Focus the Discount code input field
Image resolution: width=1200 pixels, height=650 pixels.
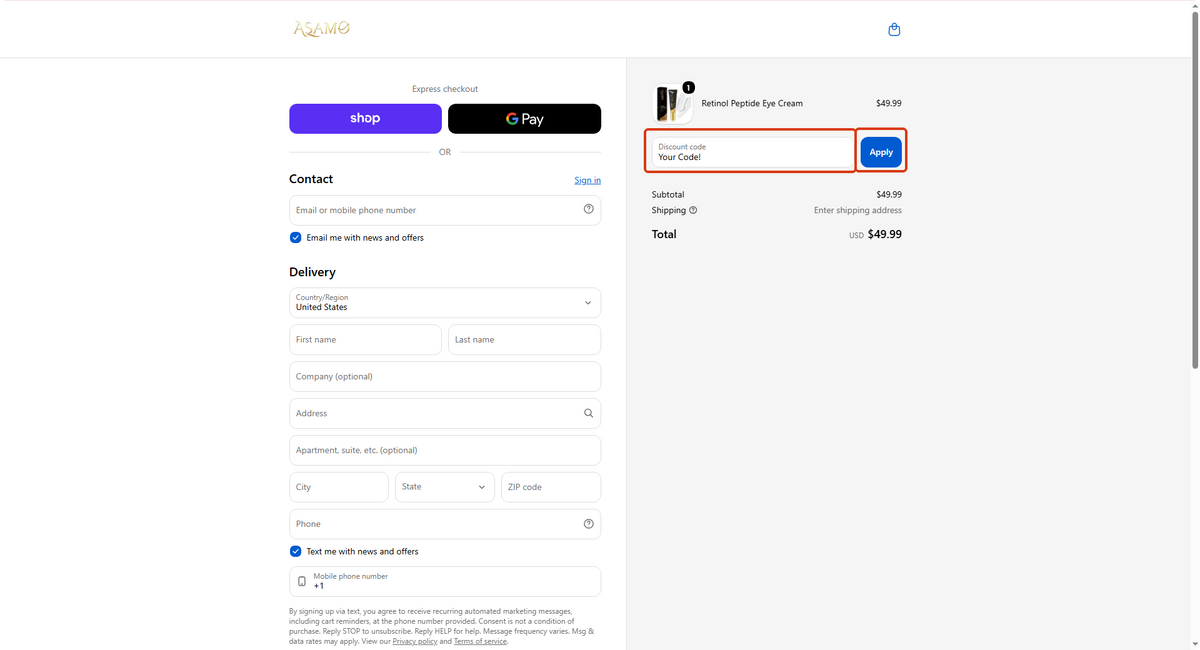click(x=752, y=152)
